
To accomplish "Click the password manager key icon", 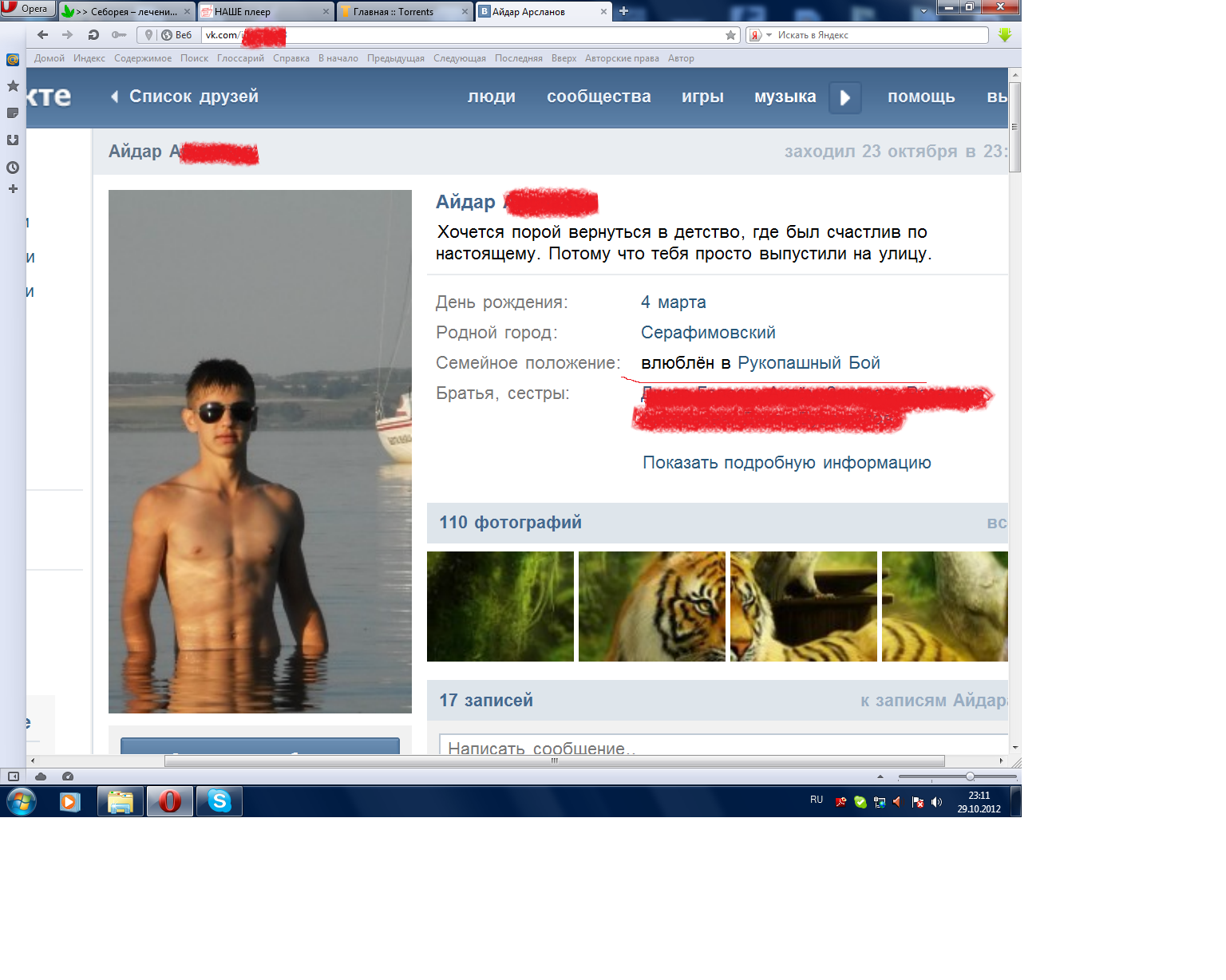I will pyautogui.click(x=119, y=35).
